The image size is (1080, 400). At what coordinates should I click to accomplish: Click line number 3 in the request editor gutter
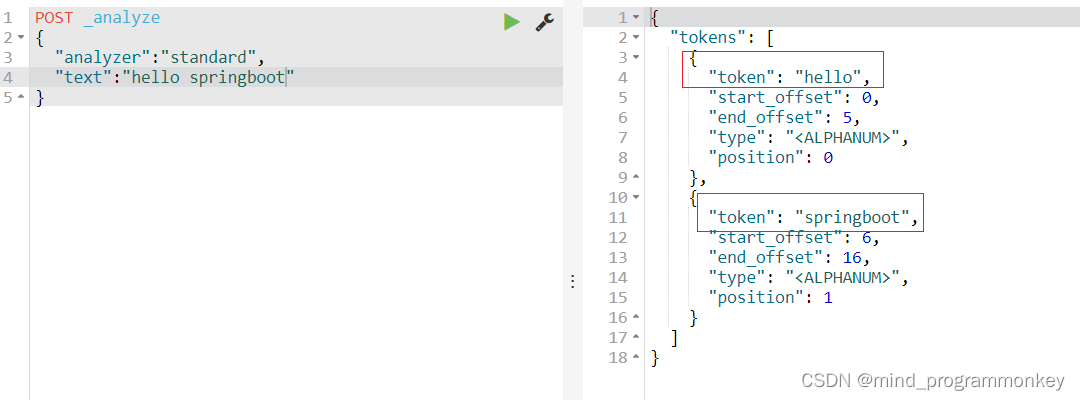pyautogui.click(x=8, y=58)
